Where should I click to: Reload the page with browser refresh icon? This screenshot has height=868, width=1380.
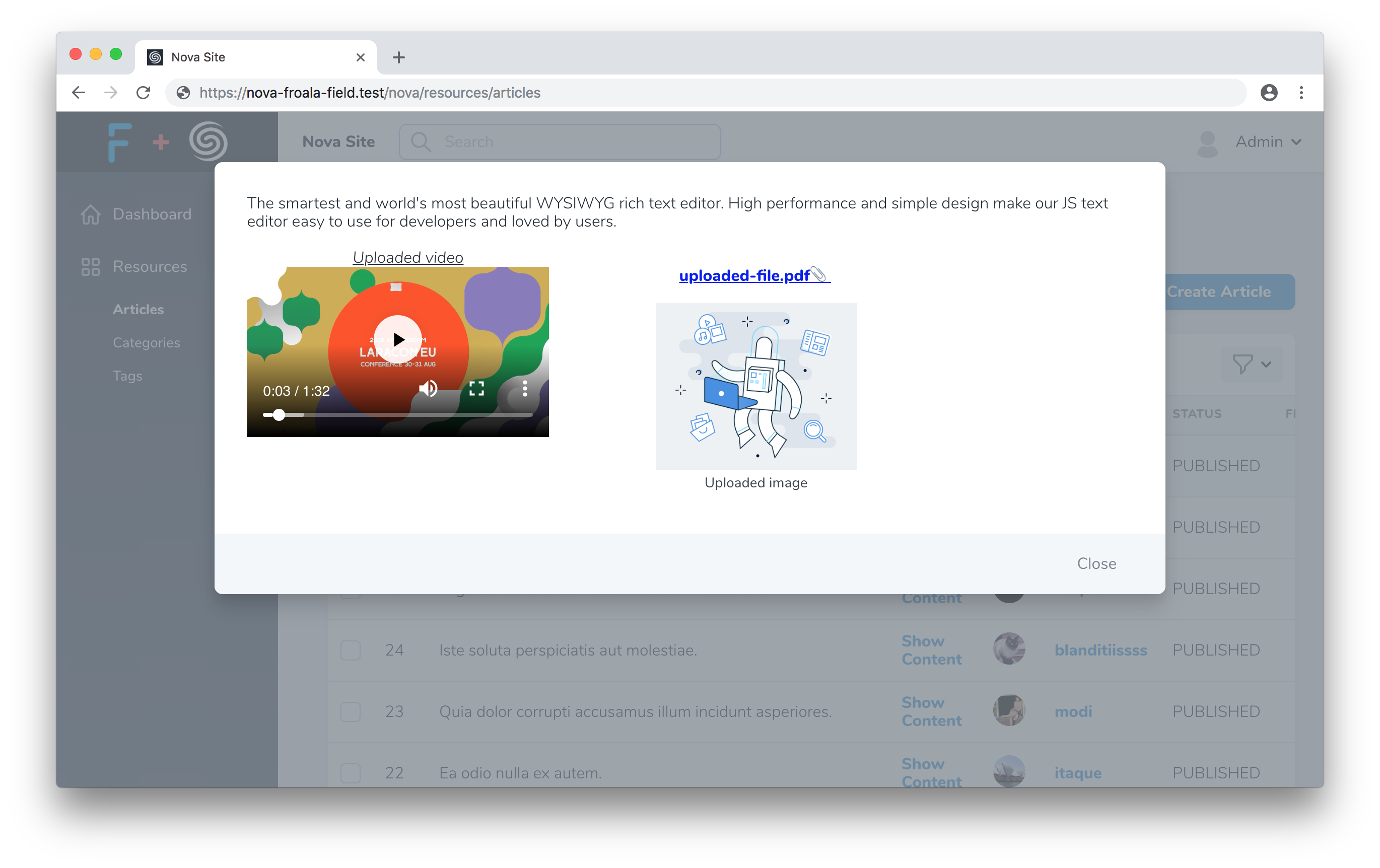(x=143, y=93)
